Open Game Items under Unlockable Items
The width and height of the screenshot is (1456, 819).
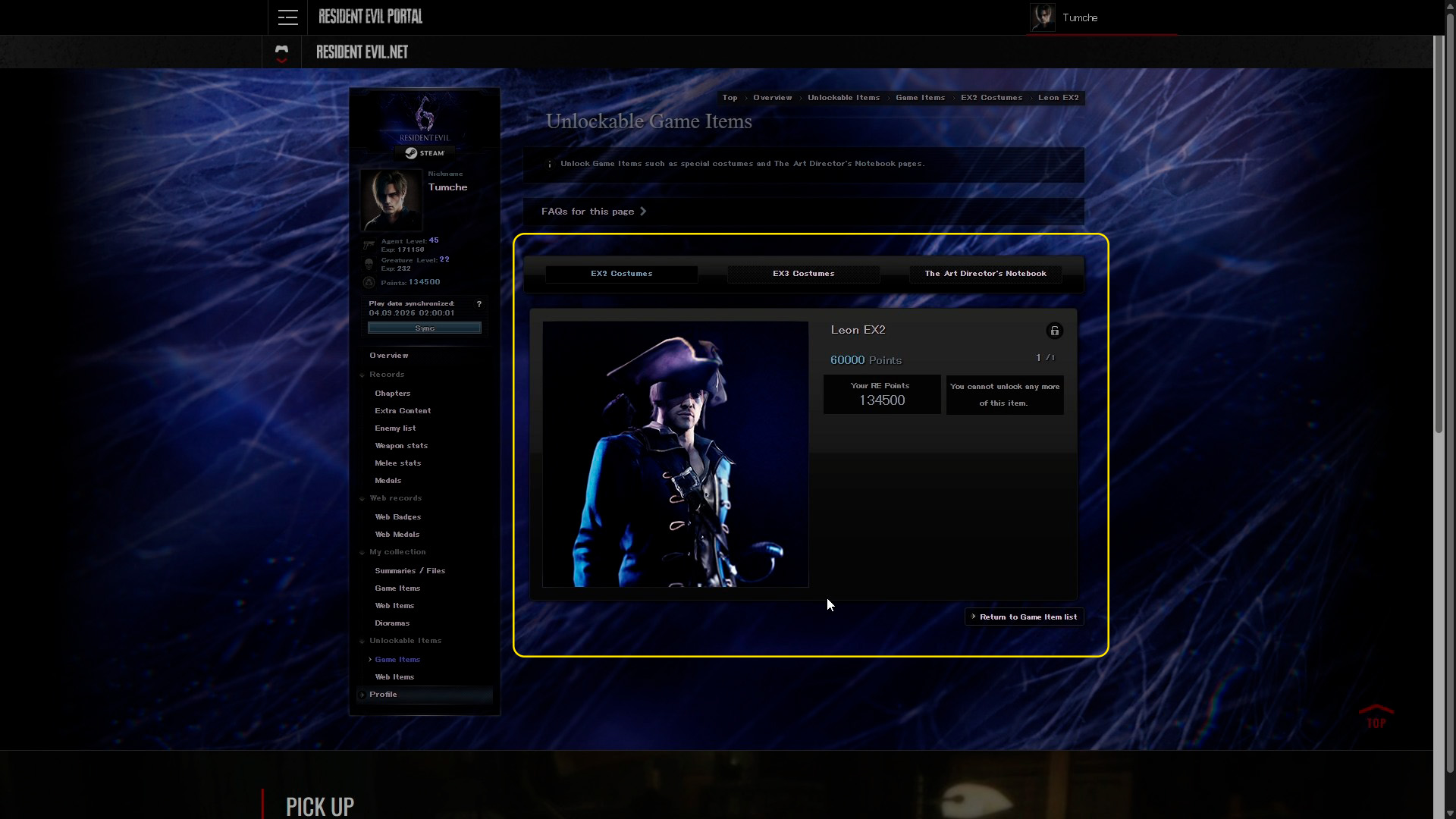click(397, 660)
